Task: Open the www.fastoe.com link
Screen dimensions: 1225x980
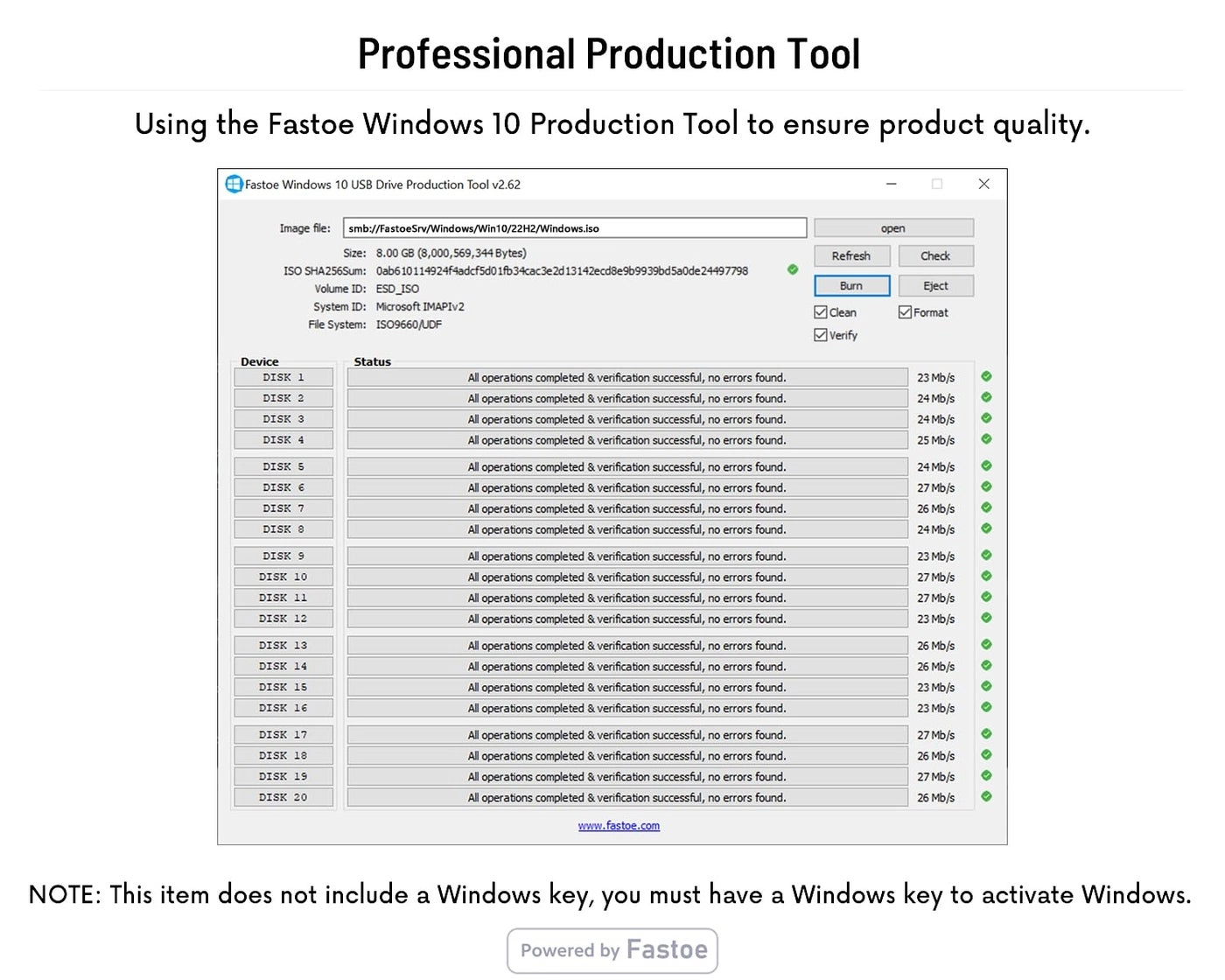Action: pos(619,825)
